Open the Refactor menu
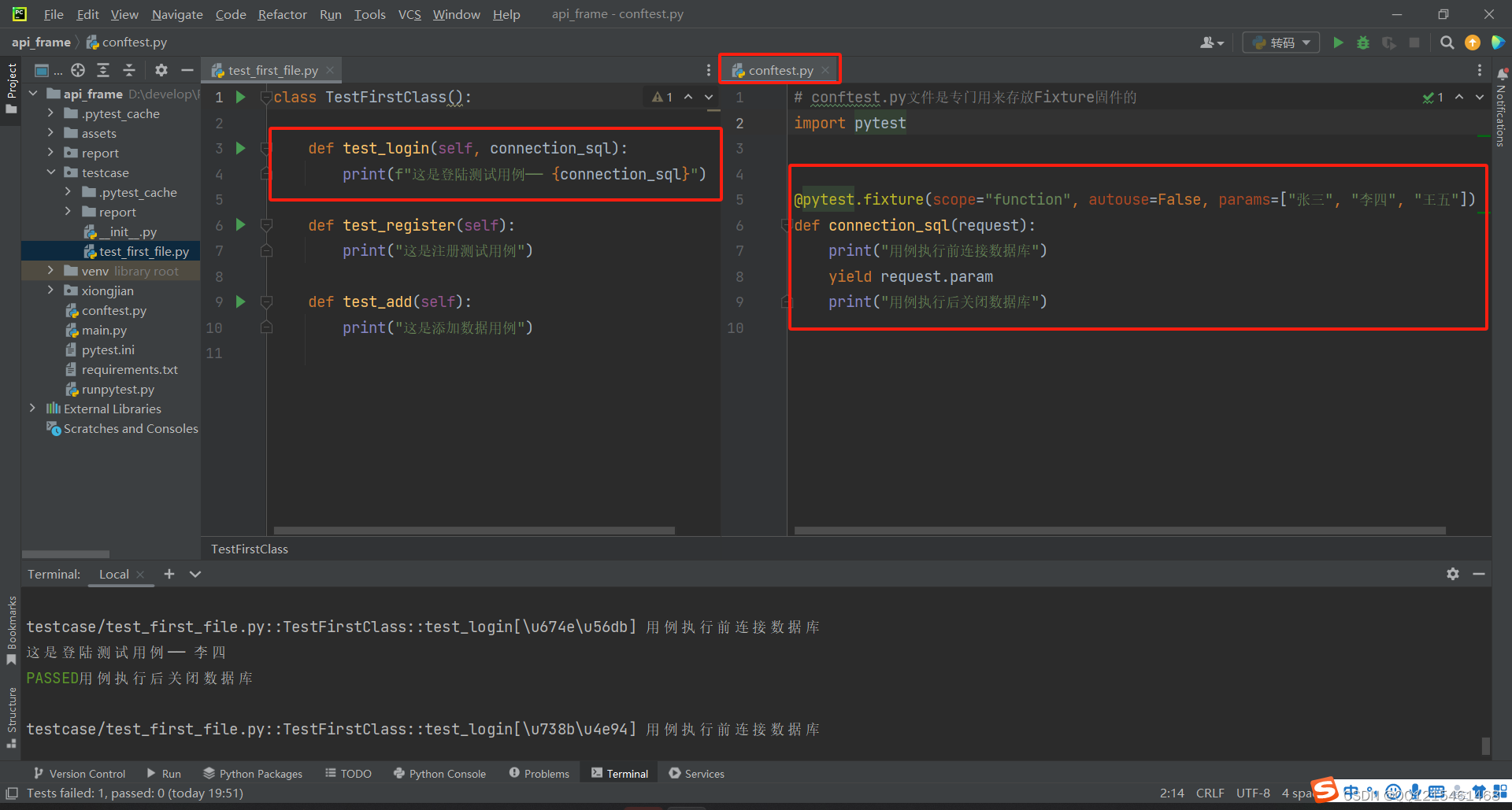The image size is (1512, 810). (x=282, y=14)
